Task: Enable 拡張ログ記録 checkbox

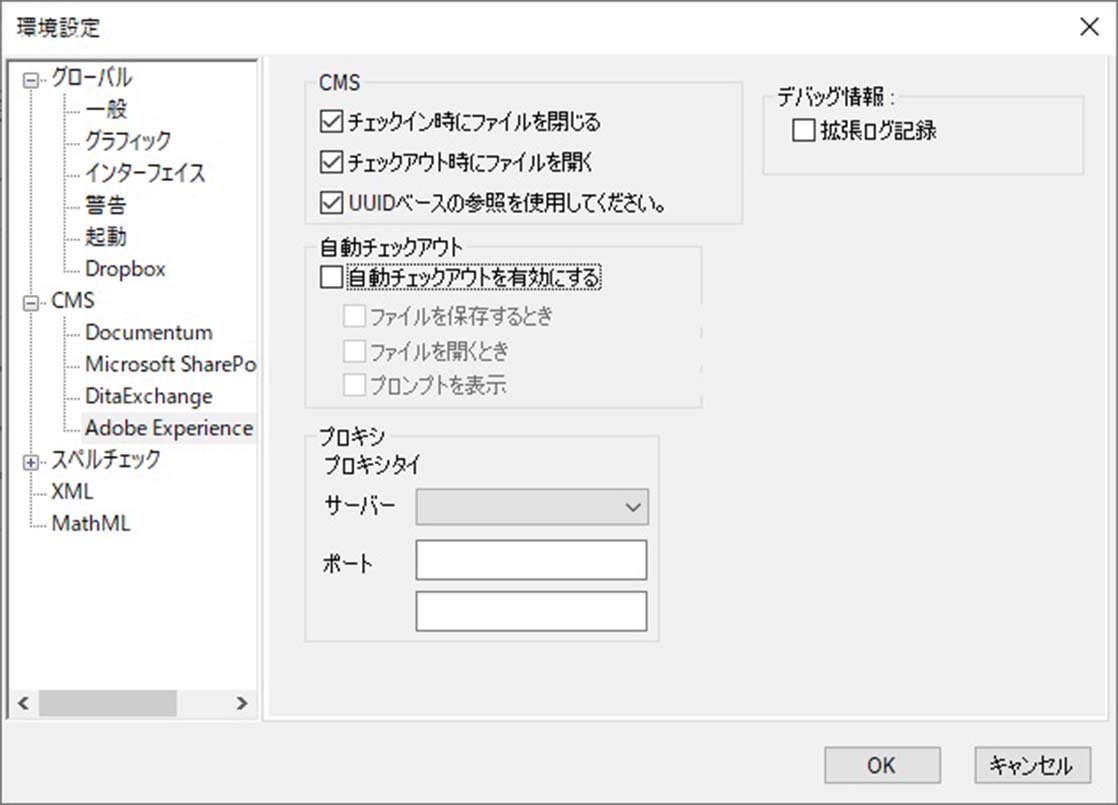Action: pyautogui.click(x=803, y=131)
